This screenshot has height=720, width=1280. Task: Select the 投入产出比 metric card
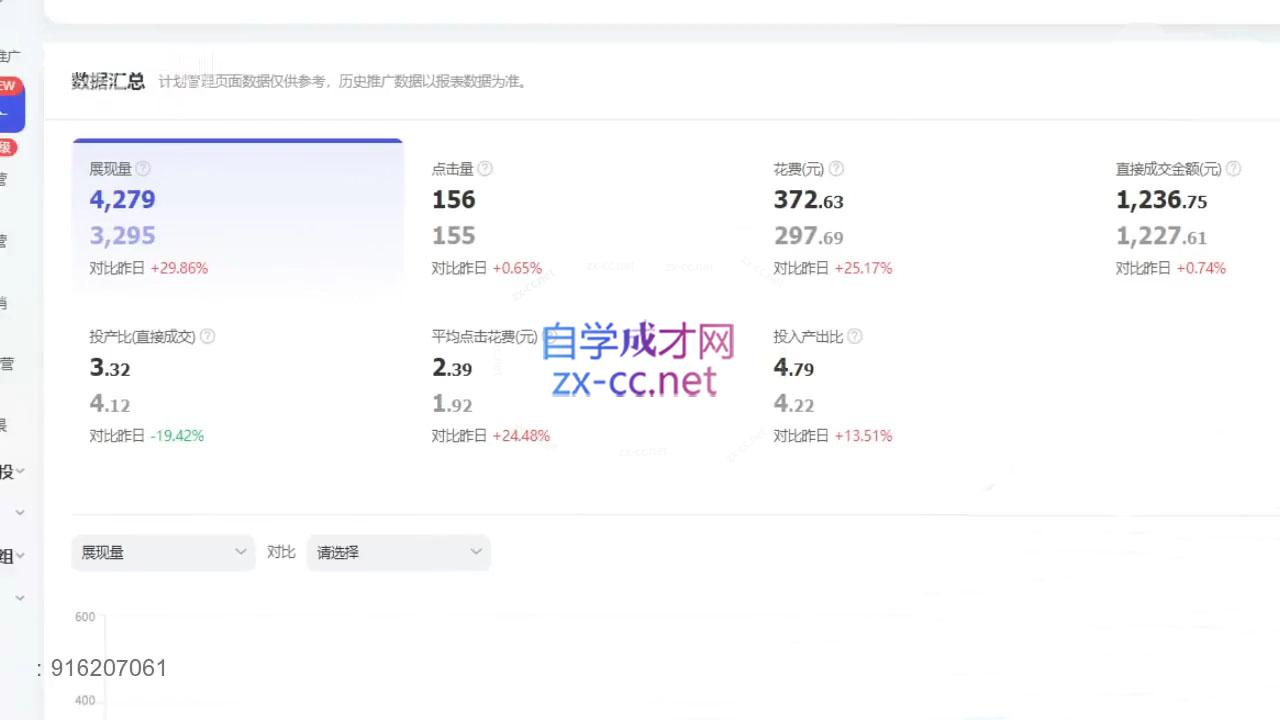(x=922, y=385)
